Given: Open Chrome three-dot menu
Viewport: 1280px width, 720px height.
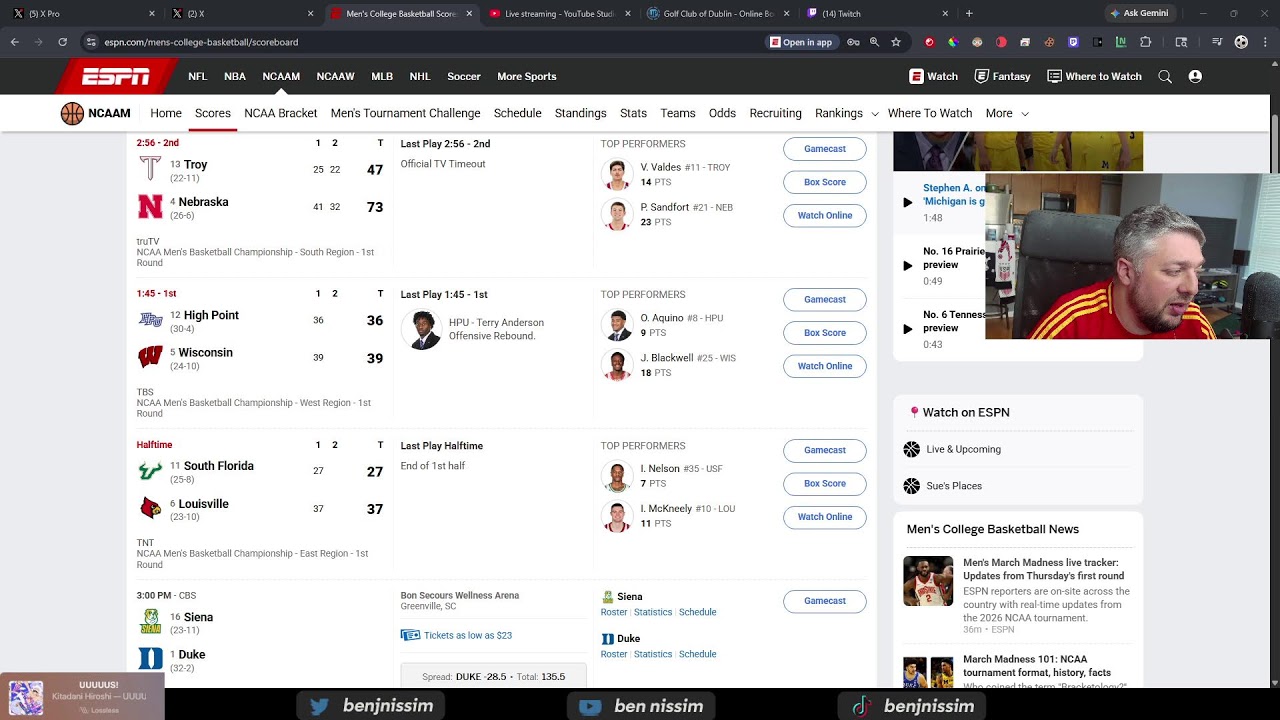Looking at the screenshot, I should pos(1265,42).
